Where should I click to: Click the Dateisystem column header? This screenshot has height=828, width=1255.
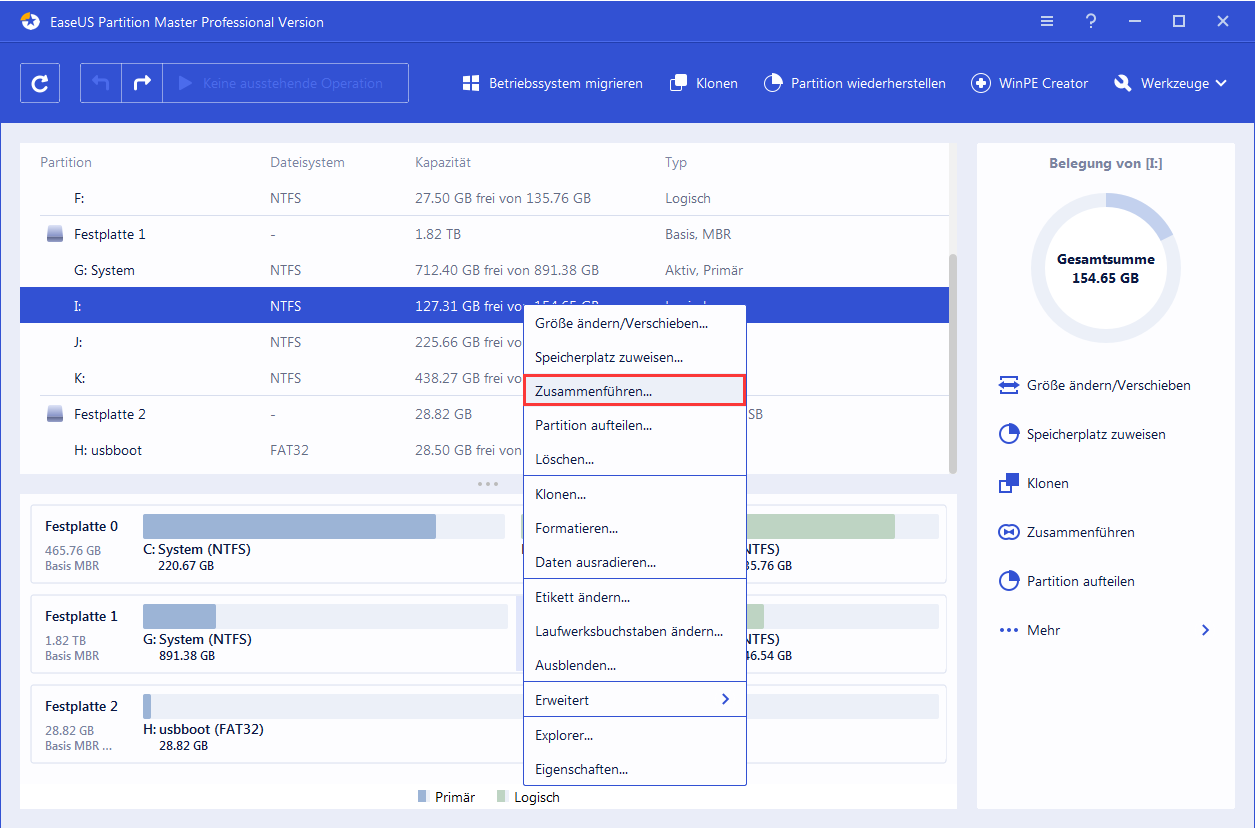click(307, 162)
